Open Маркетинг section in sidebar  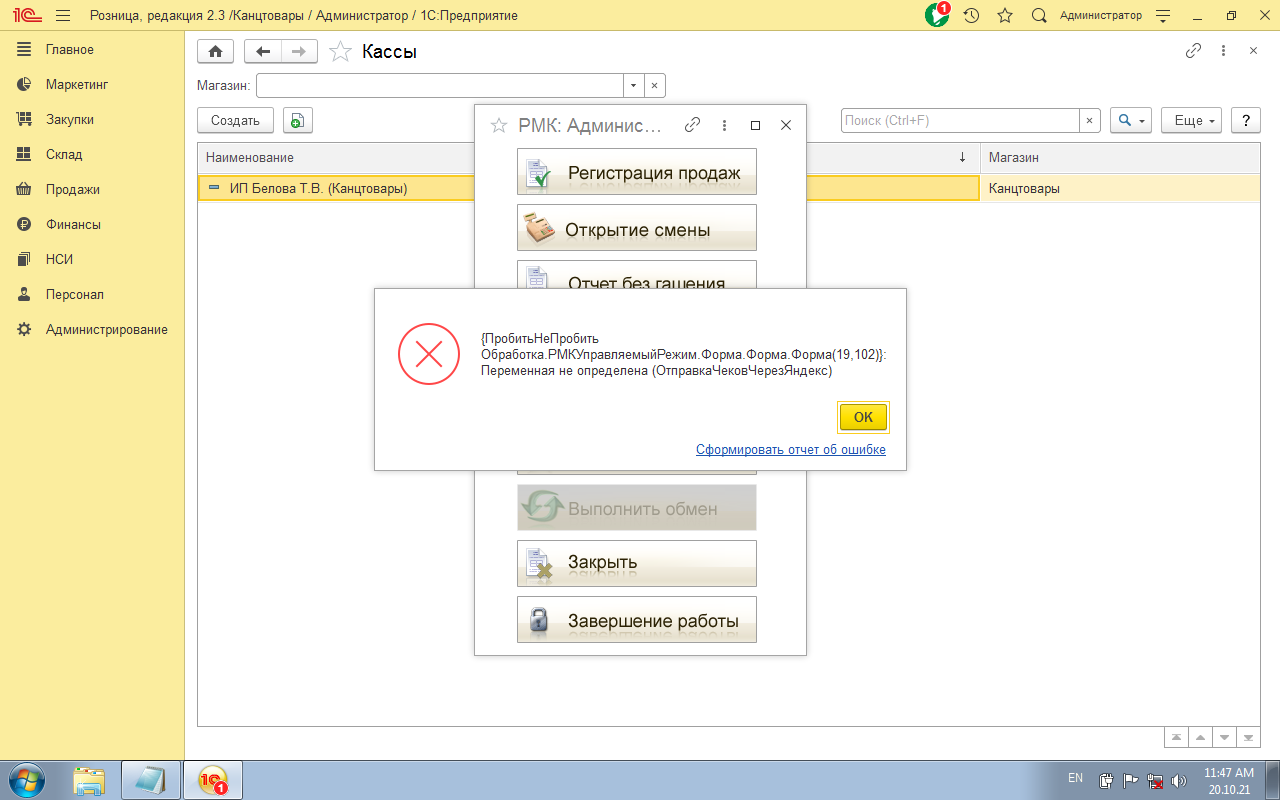coord(76,84)
